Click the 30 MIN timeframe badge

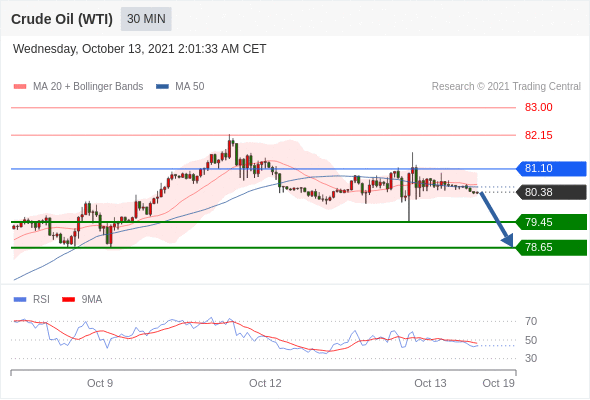(x=146, y=19)
